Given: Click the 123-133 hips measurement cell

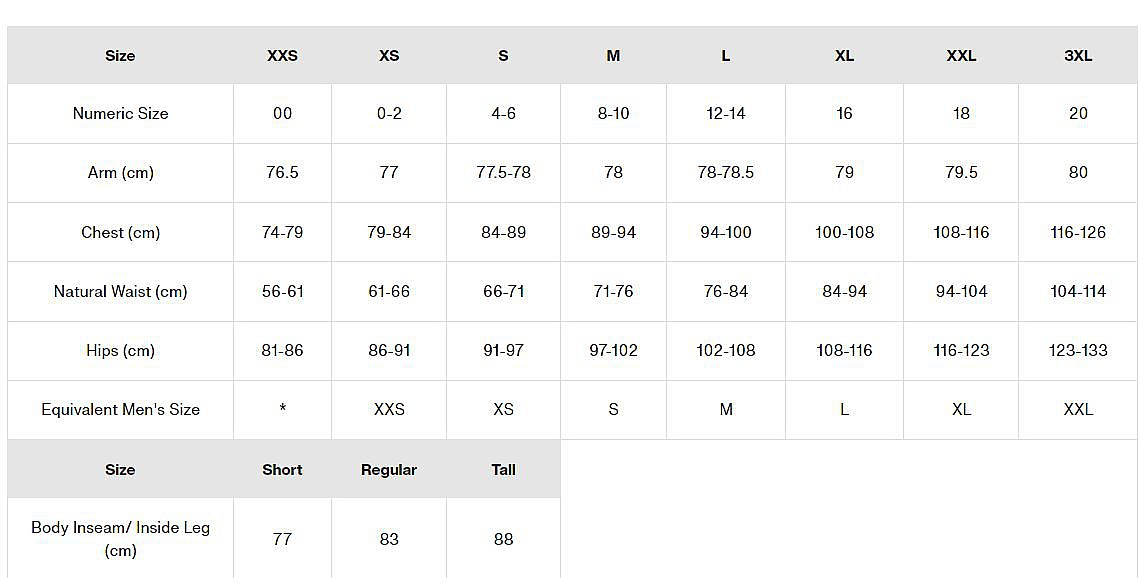Looking at the screenshot, I should pyautogui.click(x=1077, y=351).
